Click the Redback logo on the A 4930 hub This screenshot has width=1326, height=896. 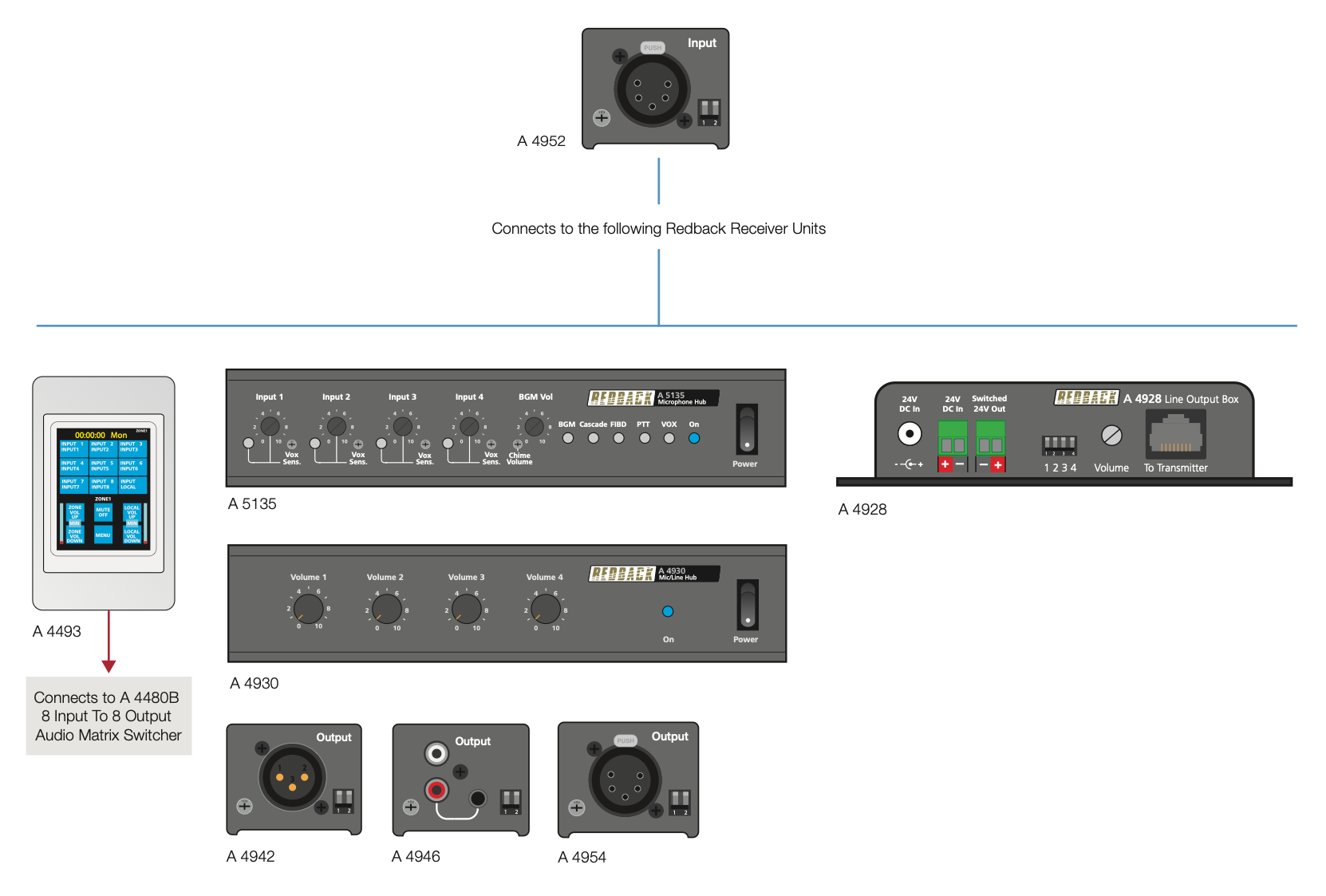tap(622, 574)
